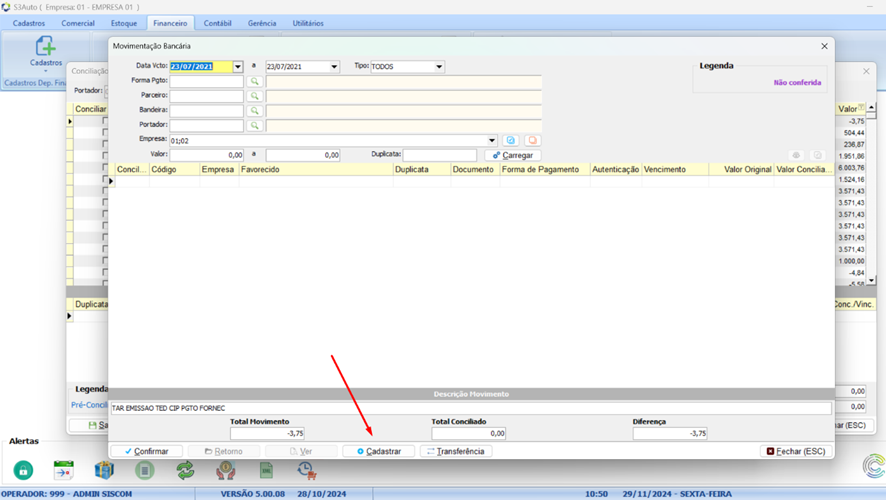Open the green padlock alert icon
Viewport: 886px width, 500px height.
(23, 470)
